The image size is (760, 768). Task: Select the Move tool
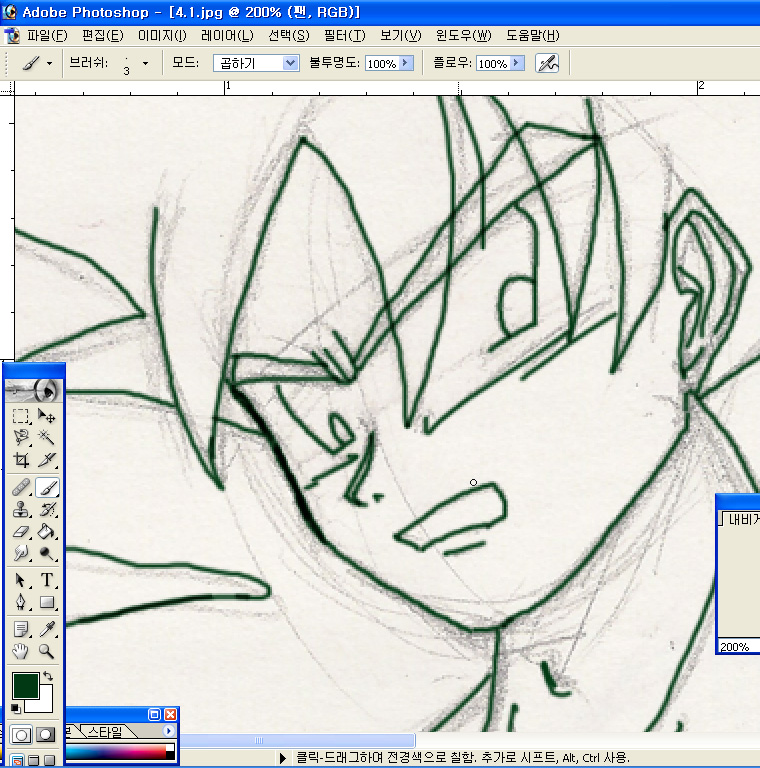point(47,416)
